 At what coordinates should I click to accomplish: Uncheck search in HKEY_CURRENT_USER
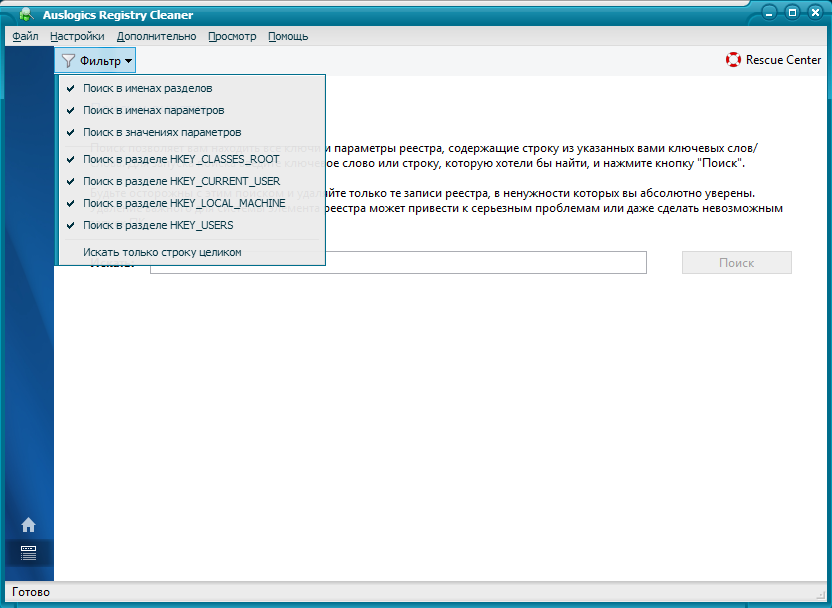point(192,181)
